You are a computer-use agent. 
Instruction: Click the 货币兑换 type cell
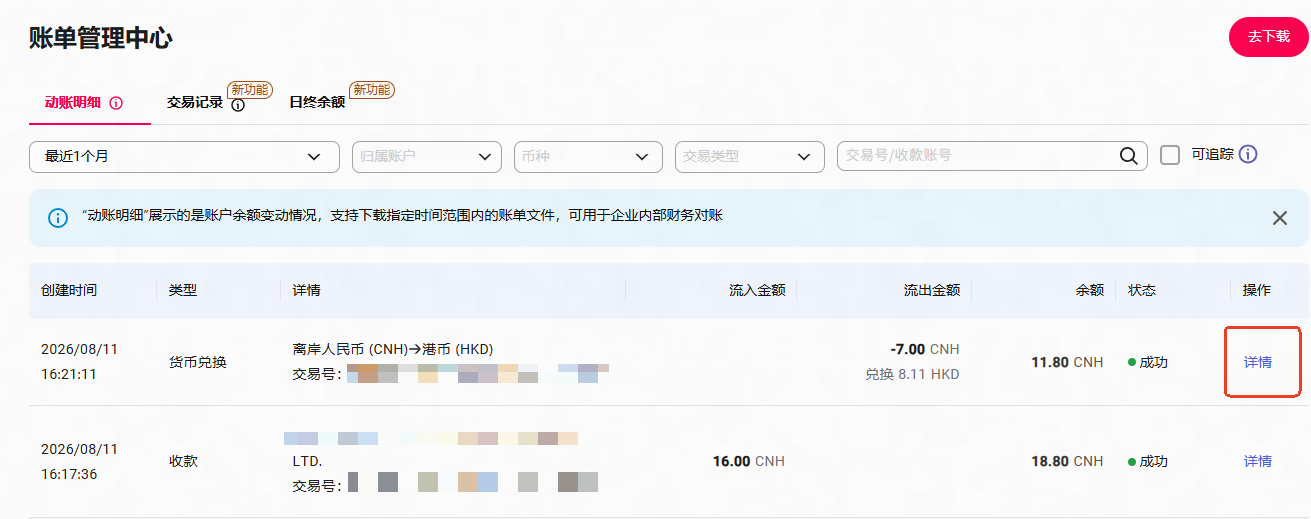(198, 362)
